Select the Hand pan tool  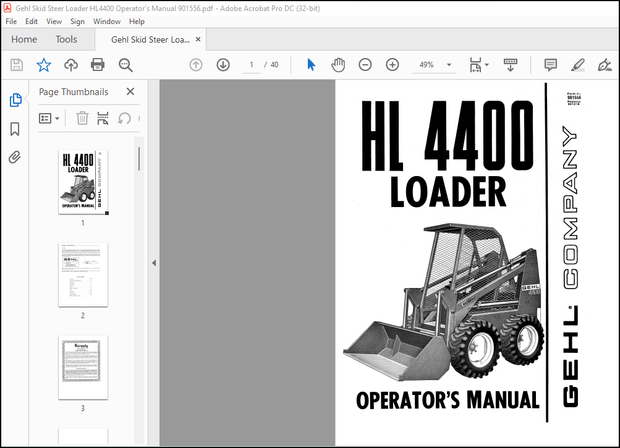click(x=338, y=65)
